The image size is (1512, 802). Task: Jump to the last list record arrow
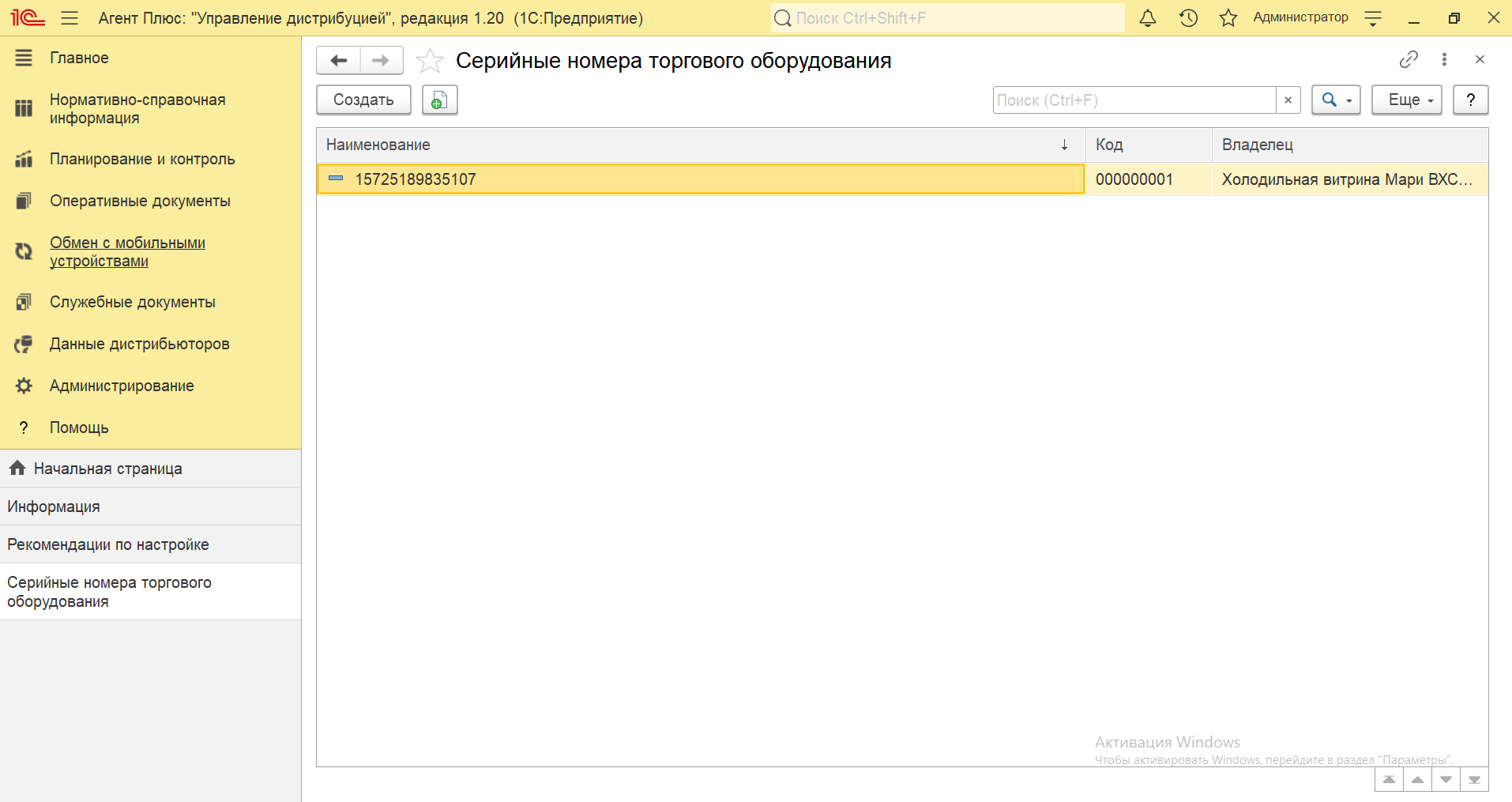click(x=1474, y=780)
